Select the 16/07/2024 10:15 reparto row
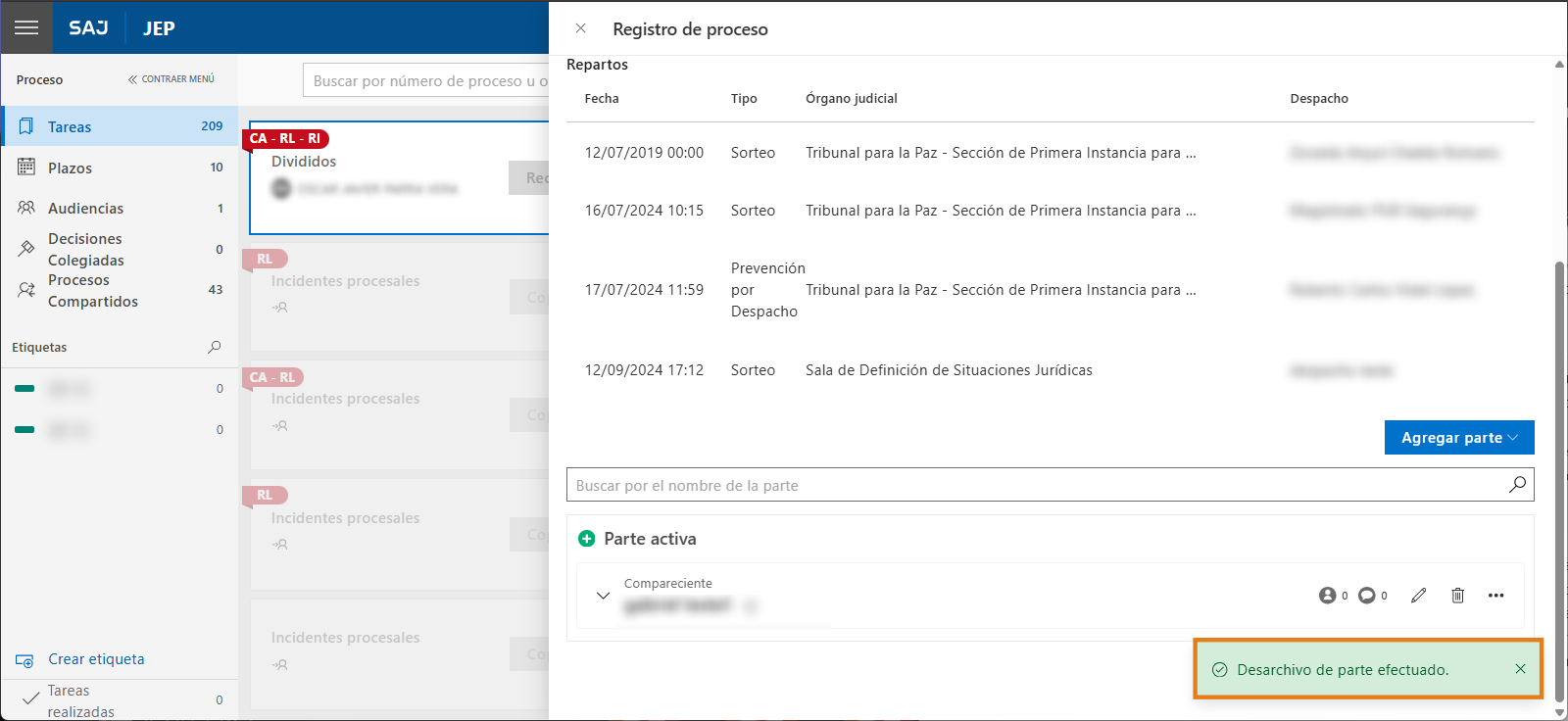This screenshot has width=1568, height=721. pyautogui.click(x=1051, y=211)
